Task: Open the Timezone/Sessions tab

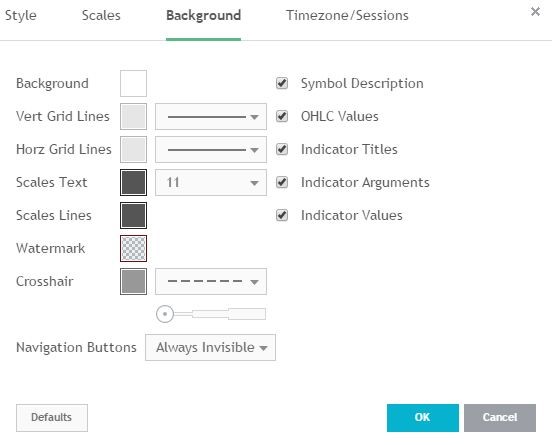Action: tap(347, 15)
